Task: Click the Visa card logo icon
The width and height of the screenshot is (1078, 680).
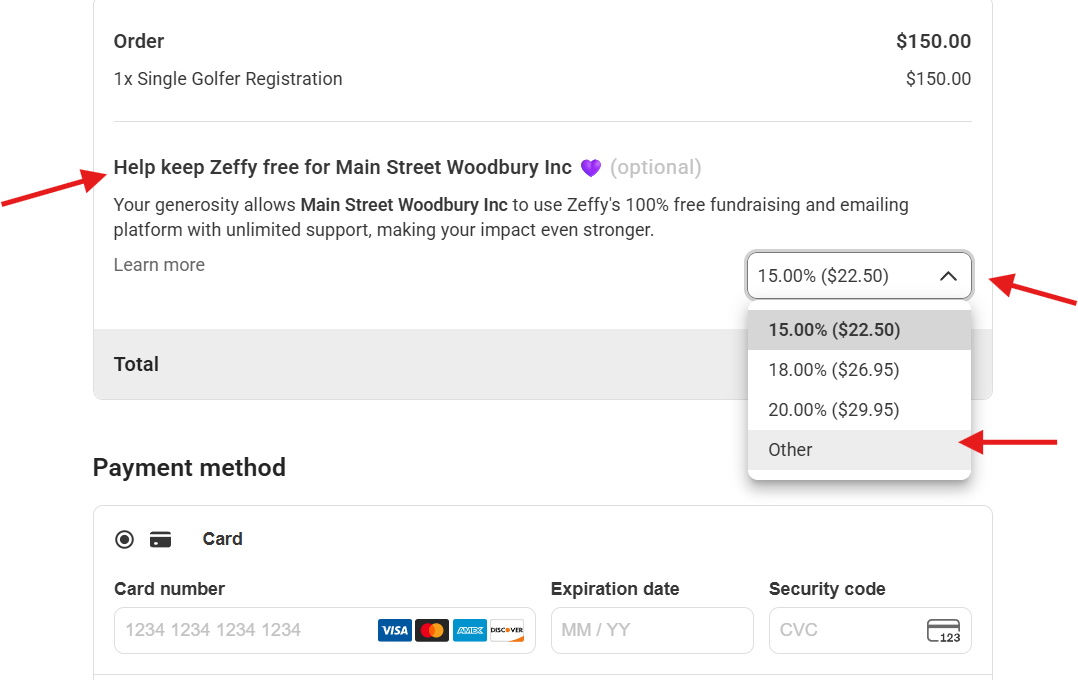Action: pos(395,630)
